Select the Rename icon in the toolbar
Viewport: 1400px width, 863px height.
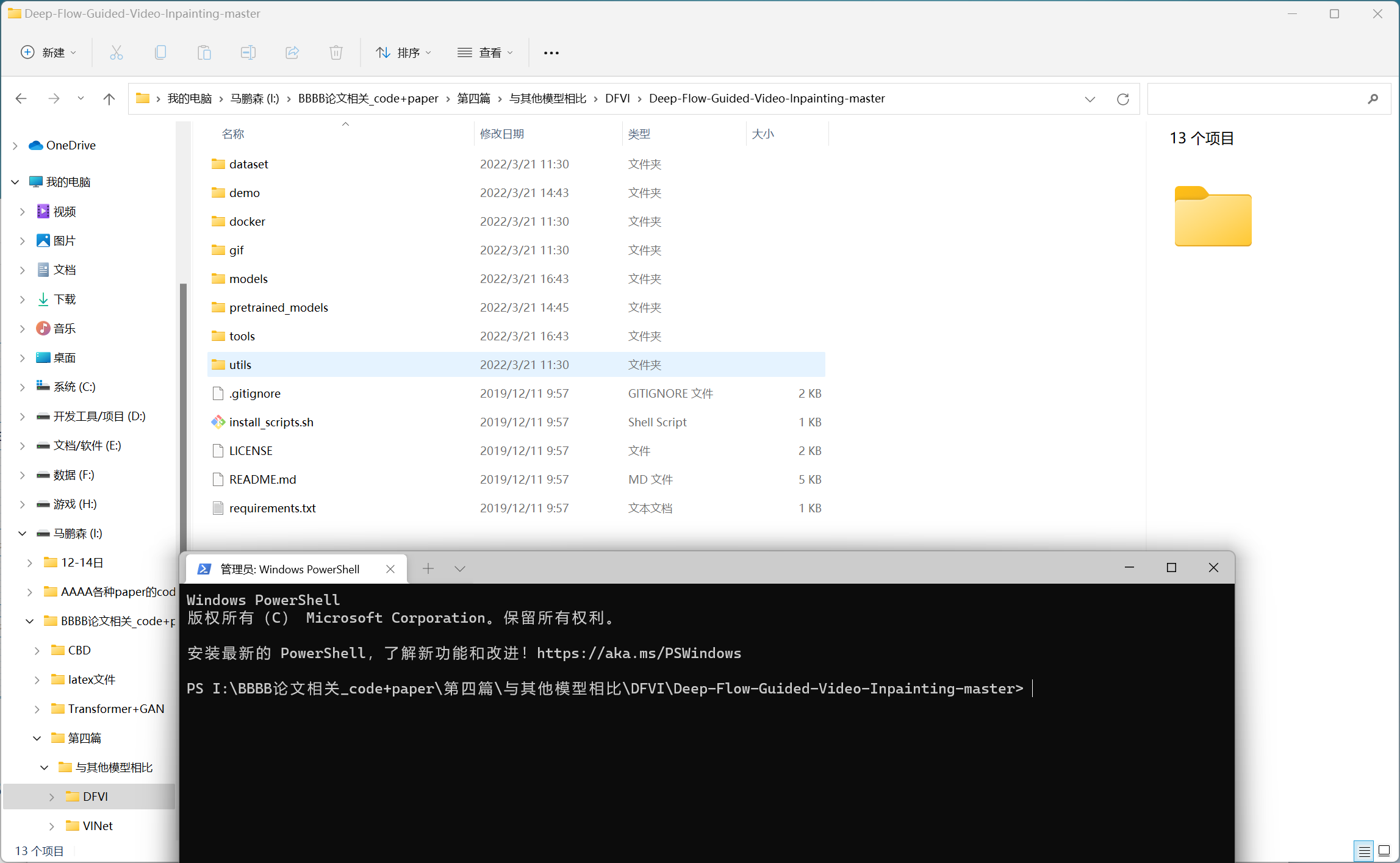click(248, 52)
